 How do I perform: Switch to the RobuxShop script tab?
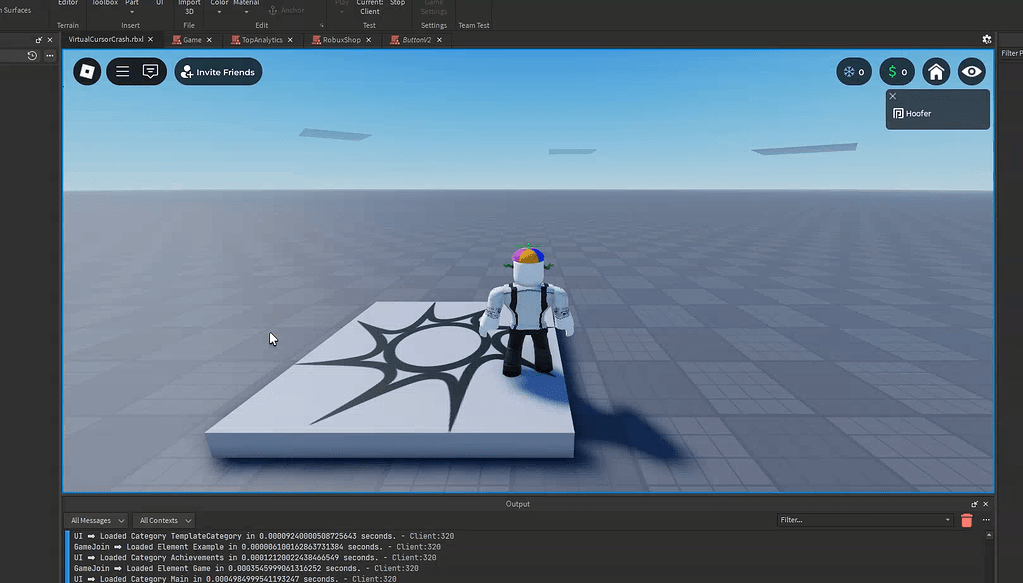pos(340,40)
